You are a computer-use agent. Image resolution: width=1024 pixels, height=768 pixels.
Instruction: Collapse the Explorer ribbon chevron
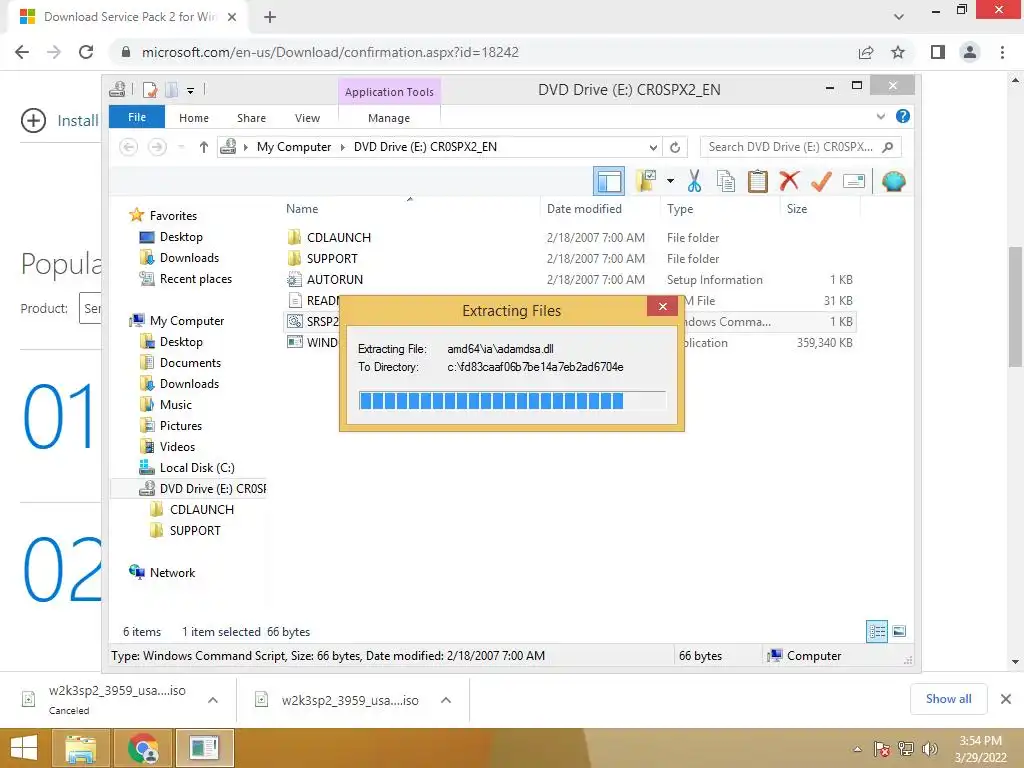click(x=880, y=117)
